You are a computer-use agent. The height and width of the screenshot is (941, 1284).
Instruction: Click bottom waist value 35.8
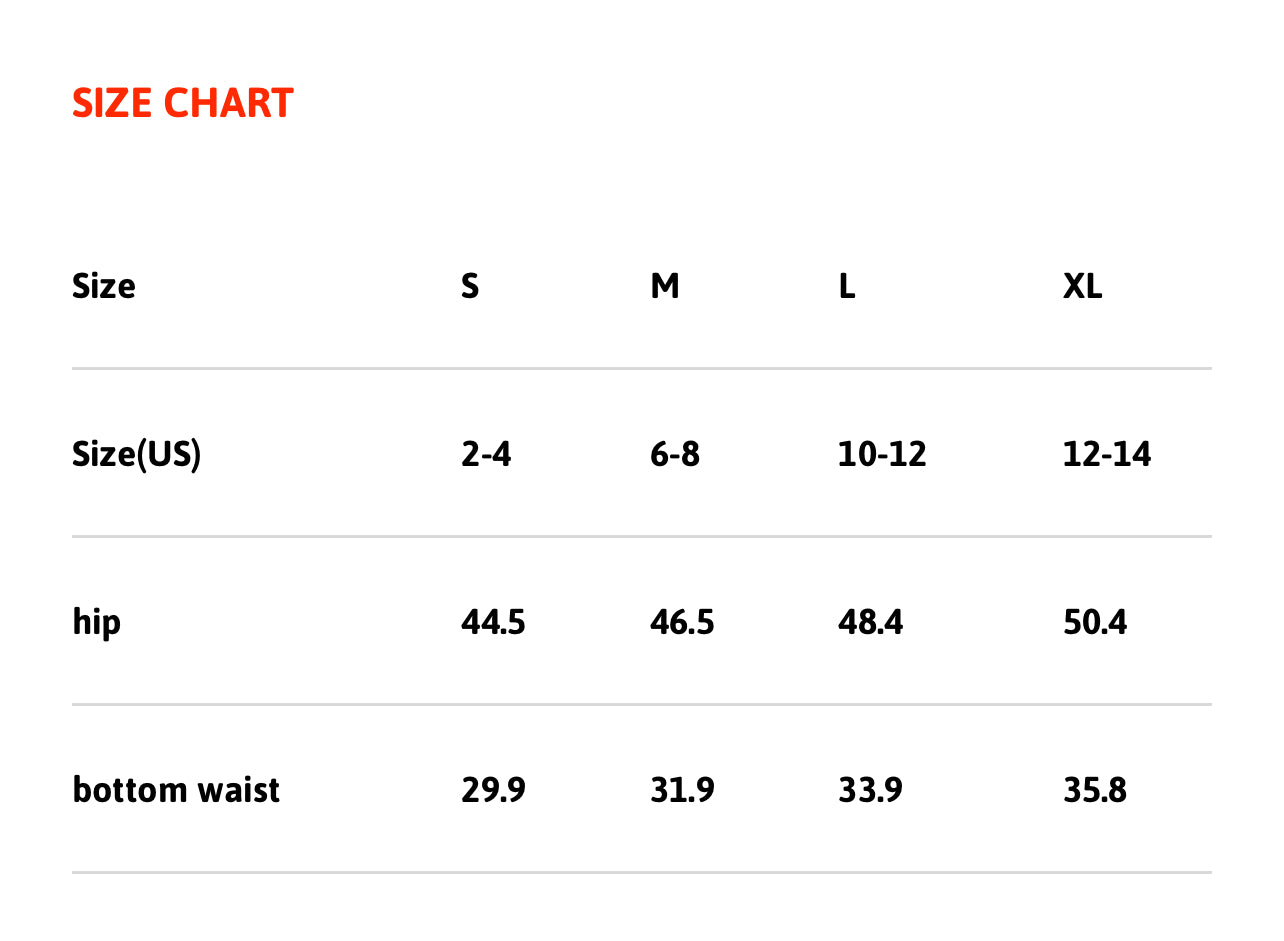pyautogui.click(x=1095, y=790)
